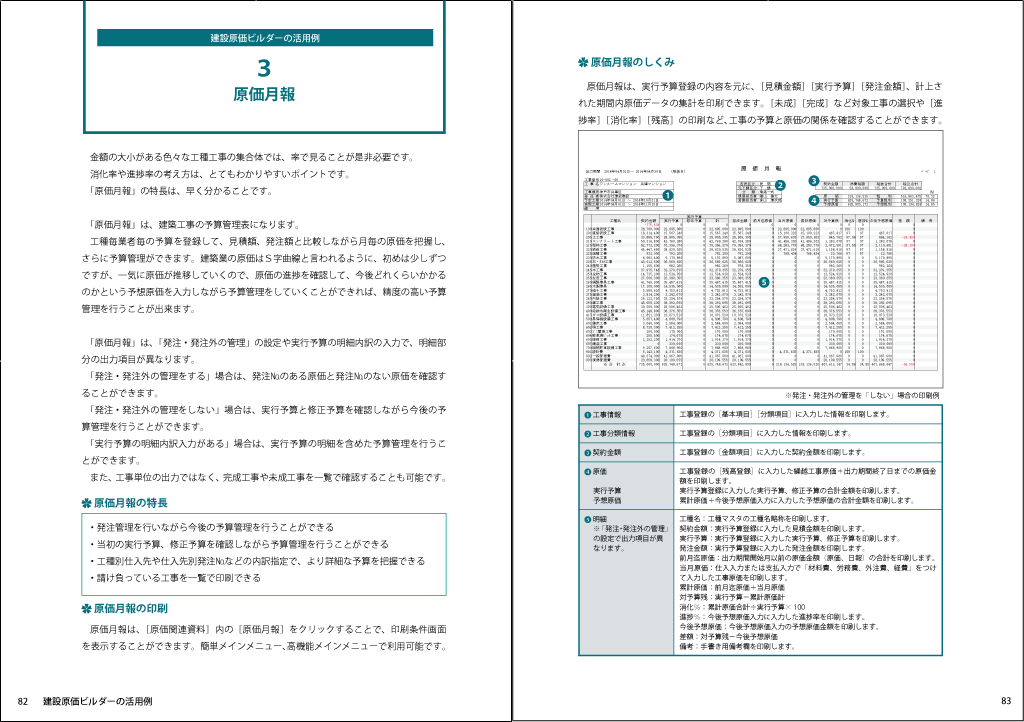
Task: Click bullet "発注管理を行いながら今後の予算管理を行うことができる"
Action: click(212, 527)
